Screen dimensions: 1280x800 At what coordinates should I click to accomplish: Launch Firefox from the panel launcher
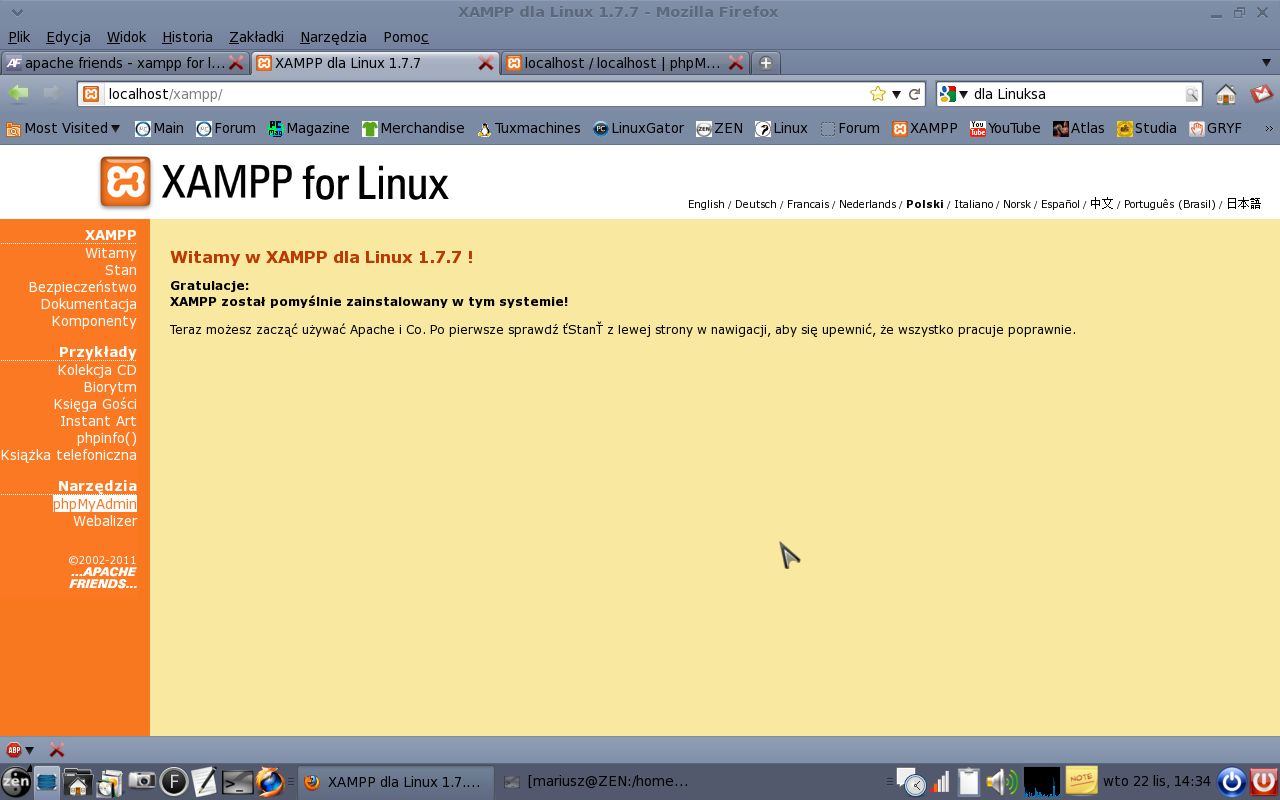(269, 781)
